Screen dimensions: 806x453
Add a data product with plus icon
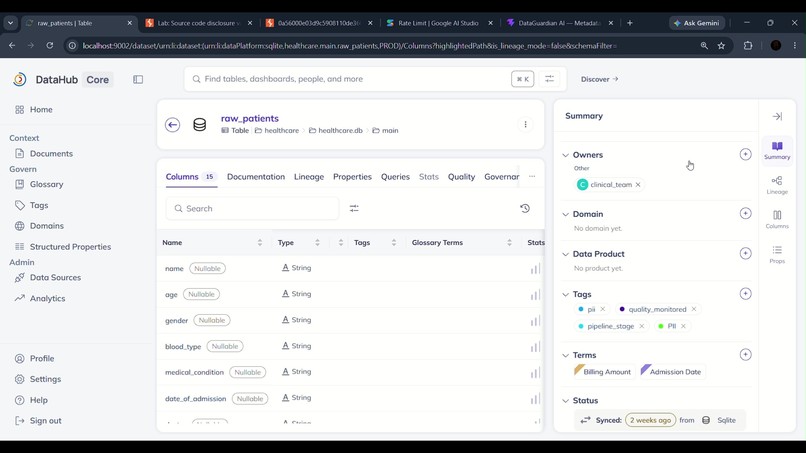pyautogui.click(x=745, y=253)
